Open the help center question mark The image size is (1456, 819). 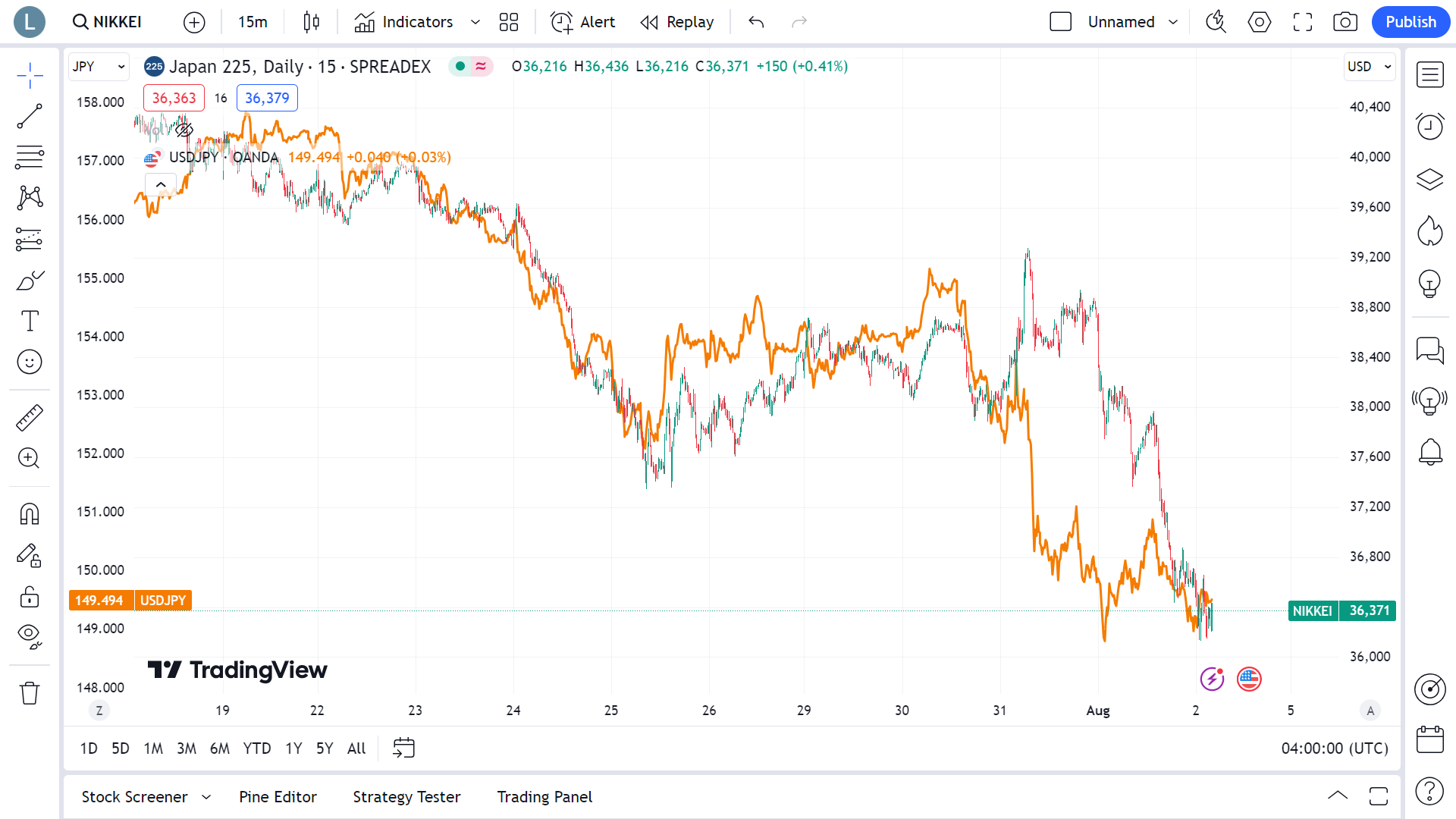pyautogui.click(x=1429, y=791)
